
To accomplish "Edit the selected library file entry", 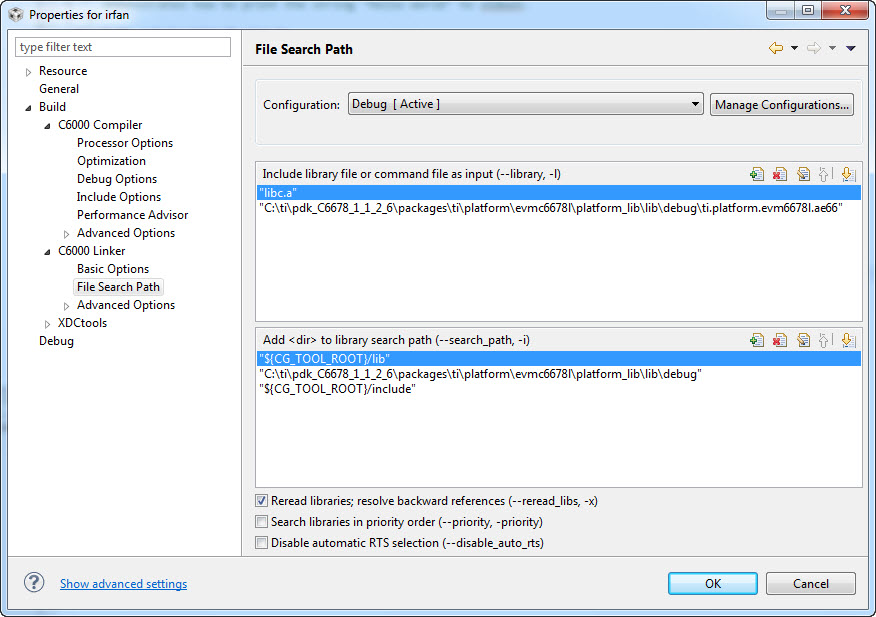I will 803,174.
